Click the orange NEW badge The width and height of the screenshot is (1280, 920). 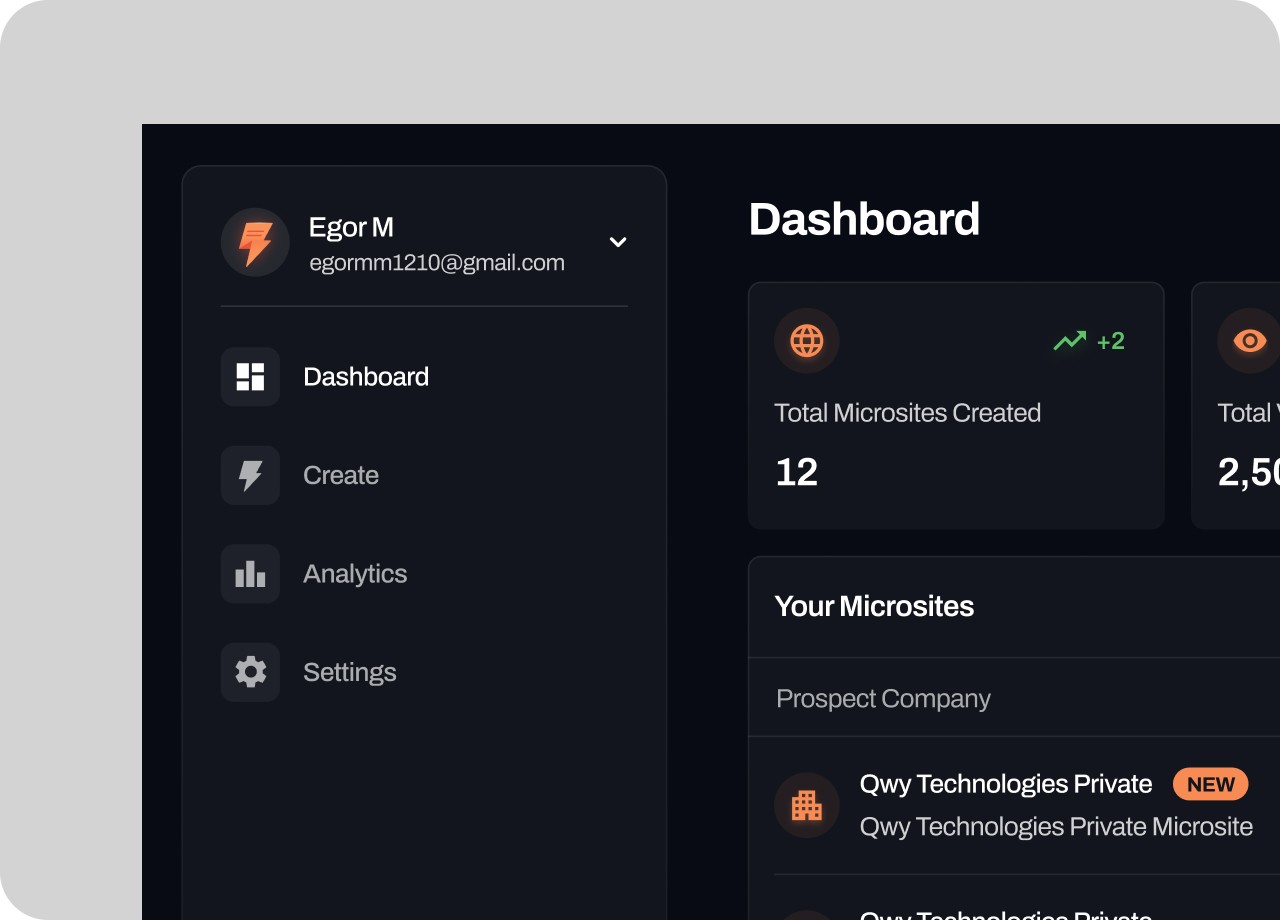click(x=1210, y=785)
